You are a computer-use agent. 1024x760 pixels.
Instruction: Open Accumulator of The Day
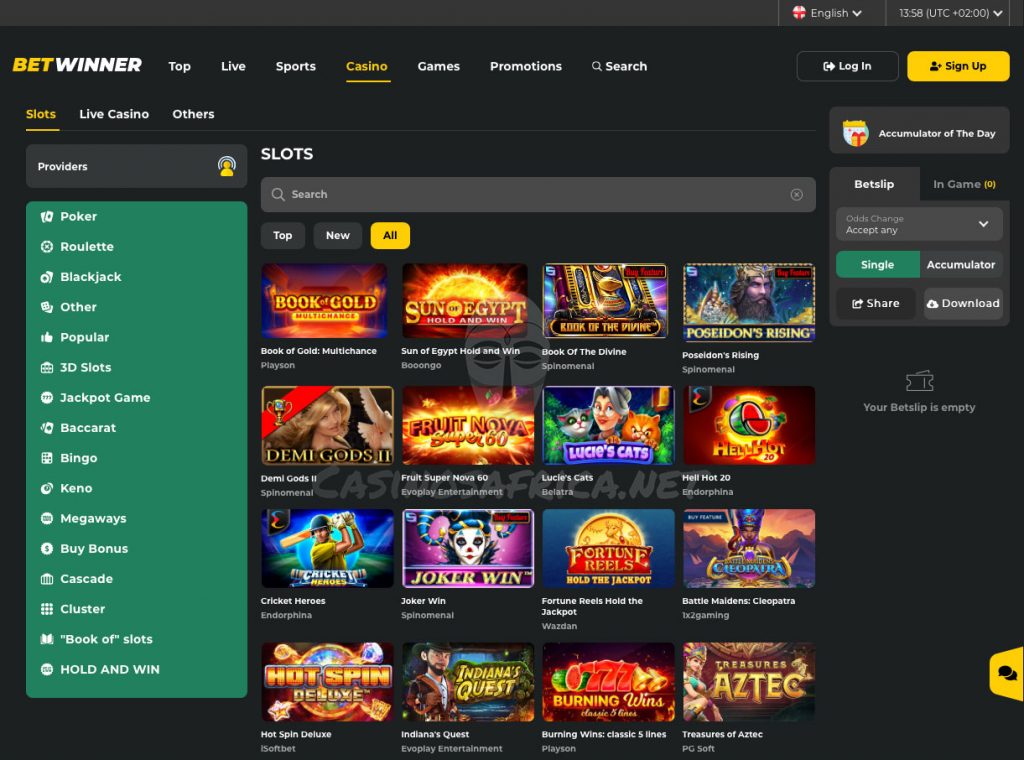[x=919, y=130]
